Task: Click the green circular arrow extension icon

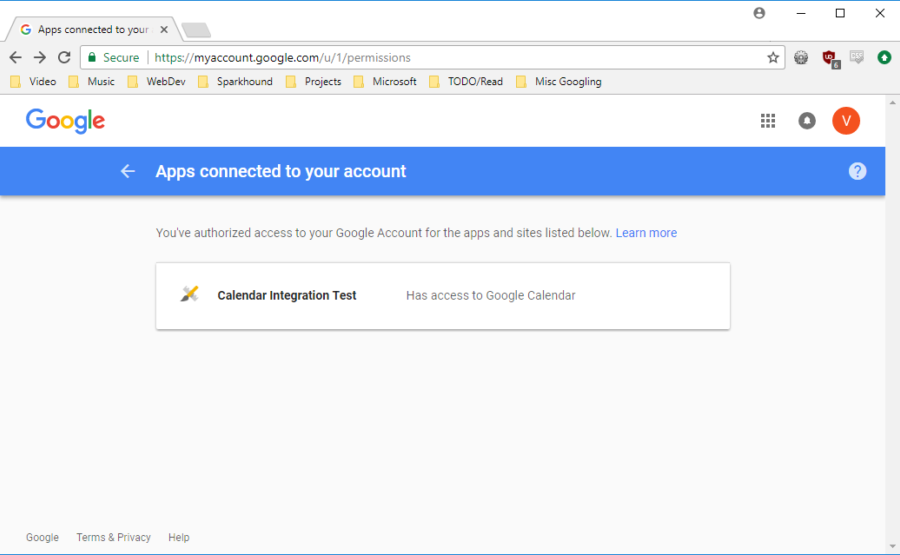Action: click(x=884, y=57)
